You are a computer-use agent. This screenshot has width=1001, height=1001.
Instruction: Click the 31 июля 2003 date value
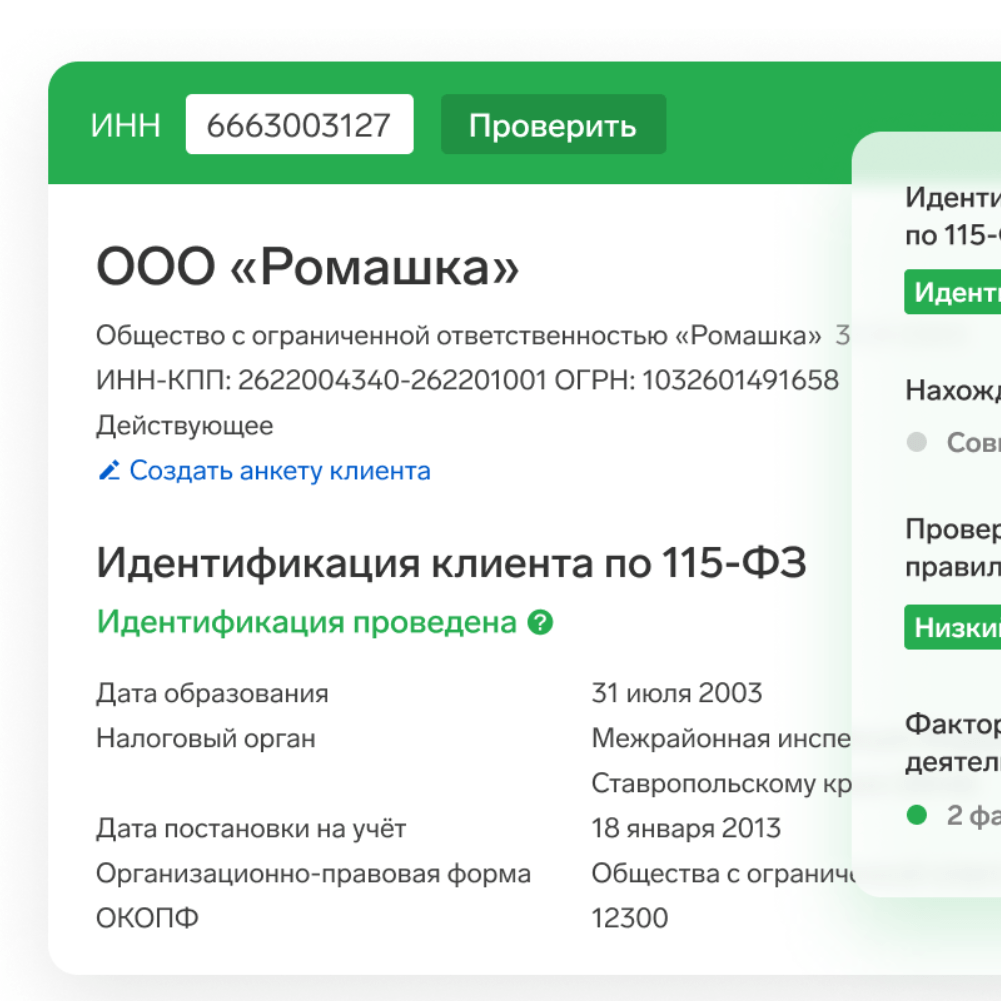[x=677, y=693]
